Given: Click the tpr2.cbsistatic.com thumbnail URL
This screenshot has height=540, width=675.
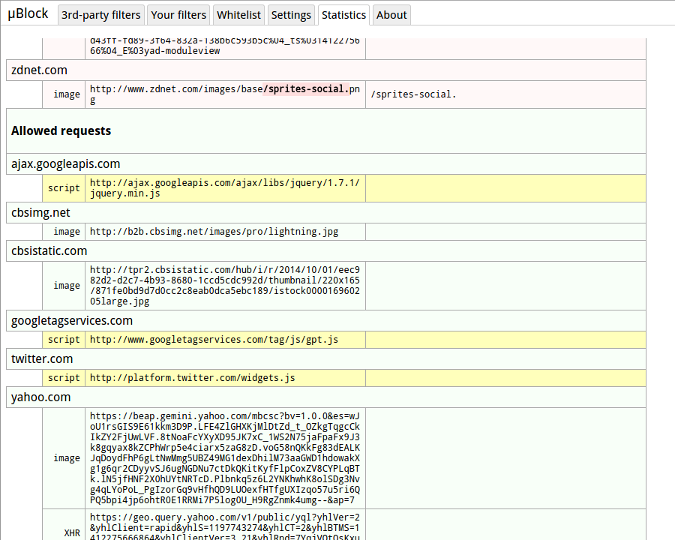Looking at the screenshot, I should point(225,286).
